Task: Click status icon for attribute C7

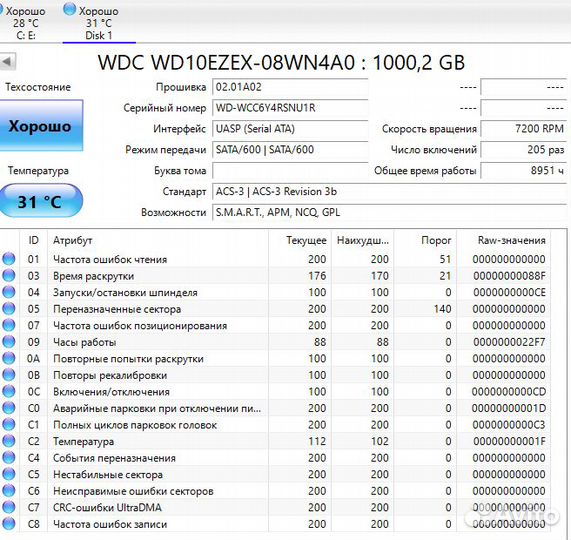Action: [x=9, y=507]
